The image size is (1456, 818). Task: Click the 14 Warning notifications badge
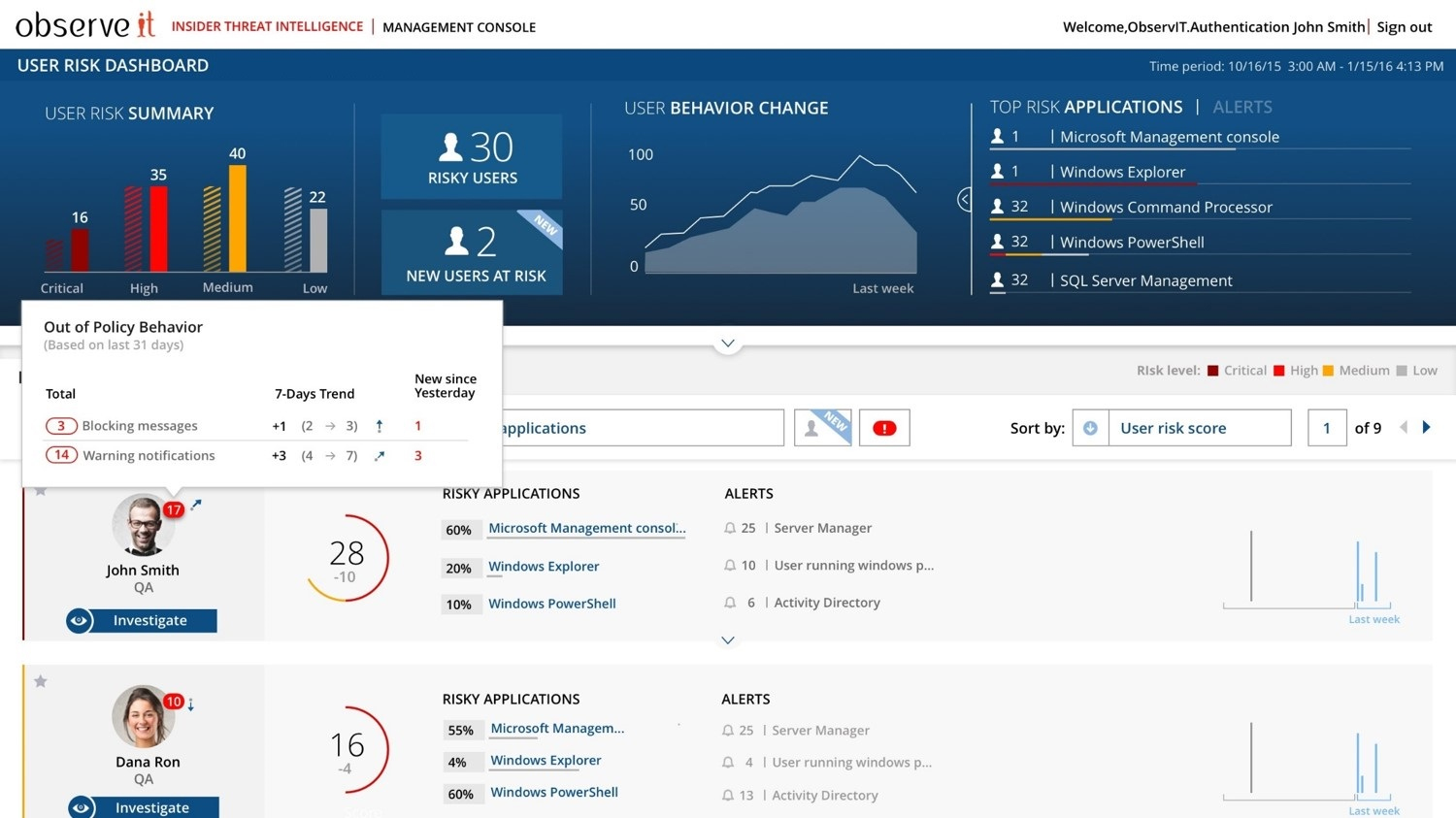(61, 455)
